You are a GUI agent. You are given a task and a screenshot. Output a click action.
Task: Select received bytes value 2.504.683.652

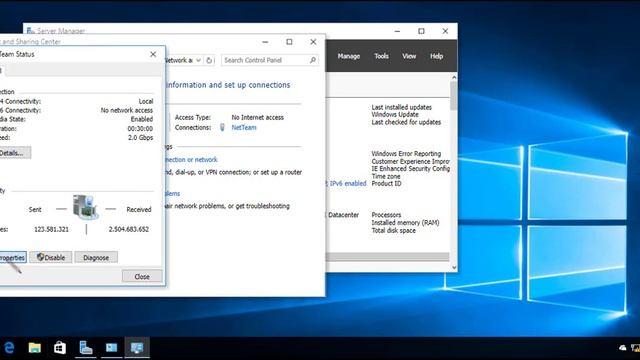click(x=129, y=229)
